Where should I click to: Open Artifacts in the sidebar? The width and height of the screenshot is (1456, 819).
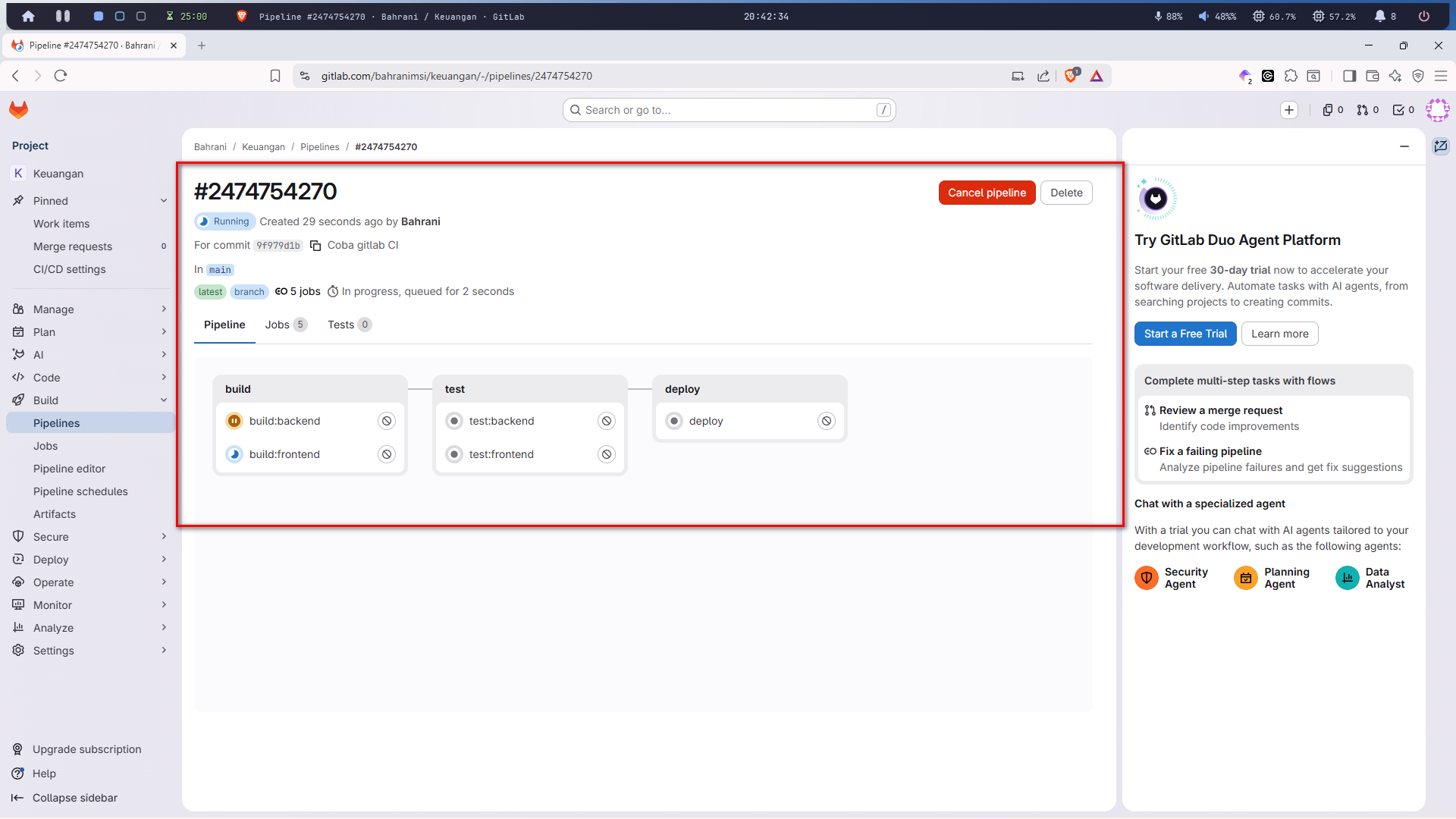(x=90, y=514)
